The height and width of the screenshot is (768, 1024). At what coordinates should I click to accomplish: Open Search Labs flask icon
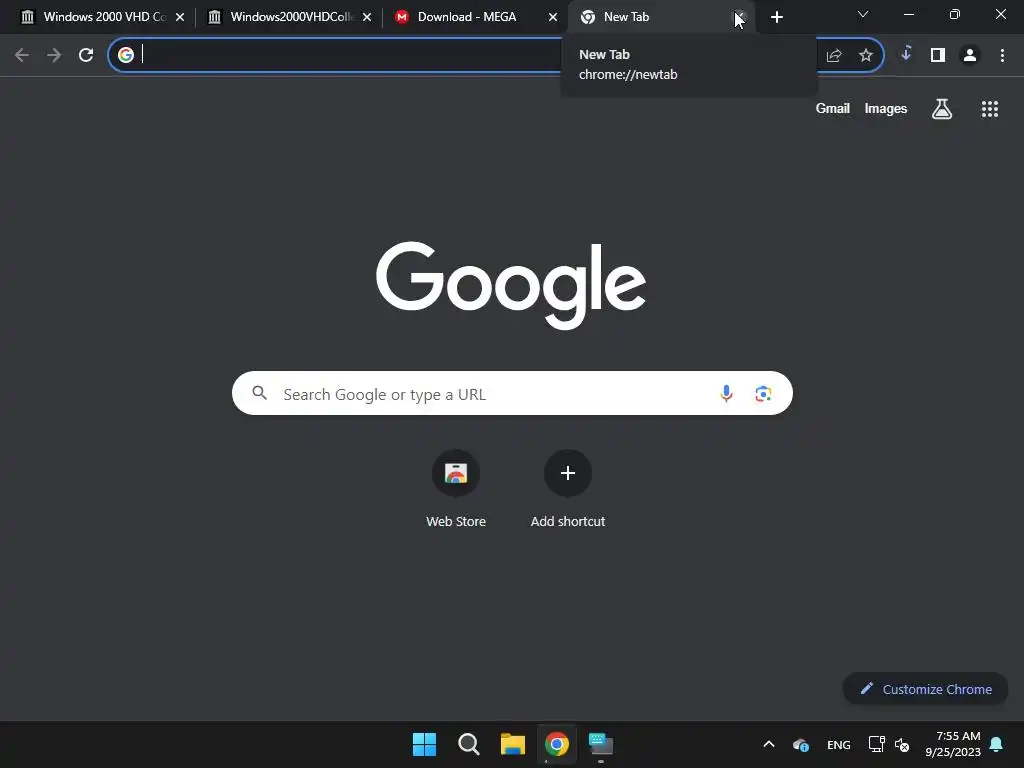pos(942,108)
